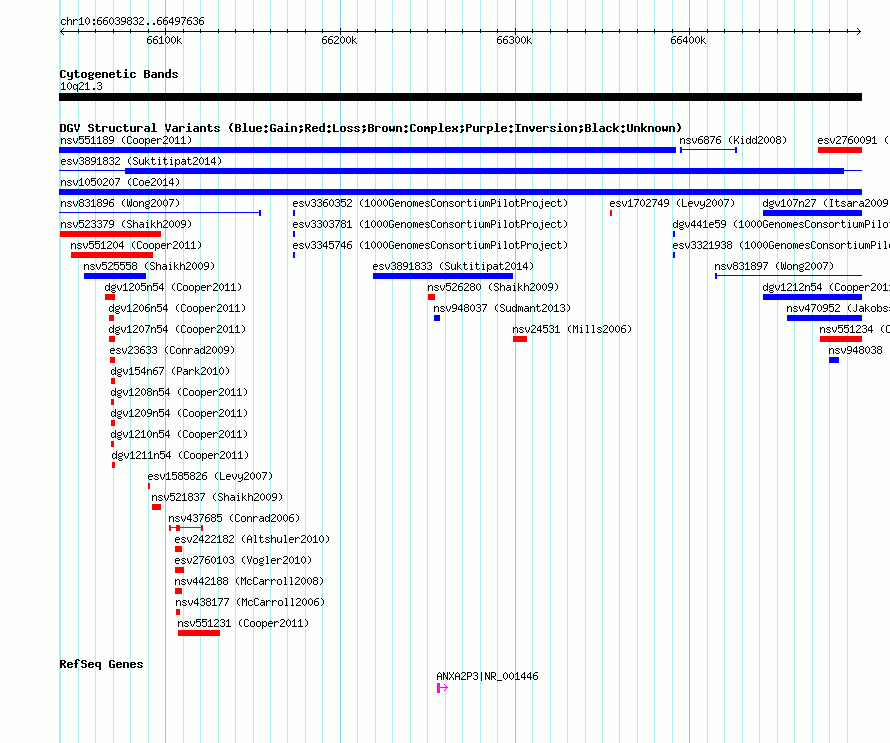
Task: Click the esv3321938 variant label
Action: pyautogui.click(x=781, y=245)
